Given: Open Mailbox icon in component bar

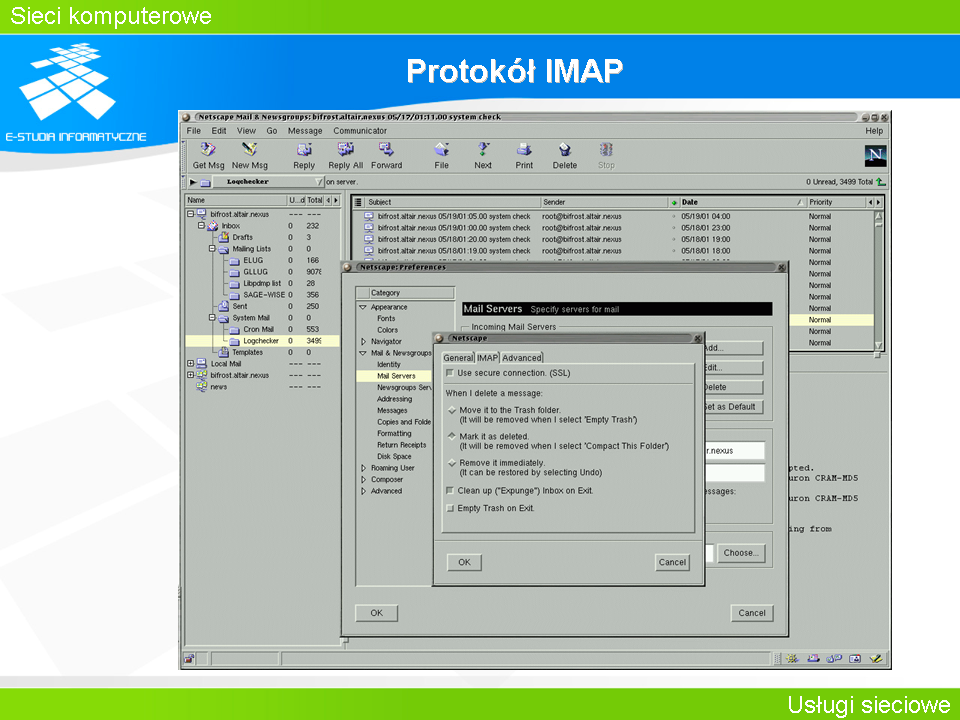Looking at the screenshot, I should 813,659.
